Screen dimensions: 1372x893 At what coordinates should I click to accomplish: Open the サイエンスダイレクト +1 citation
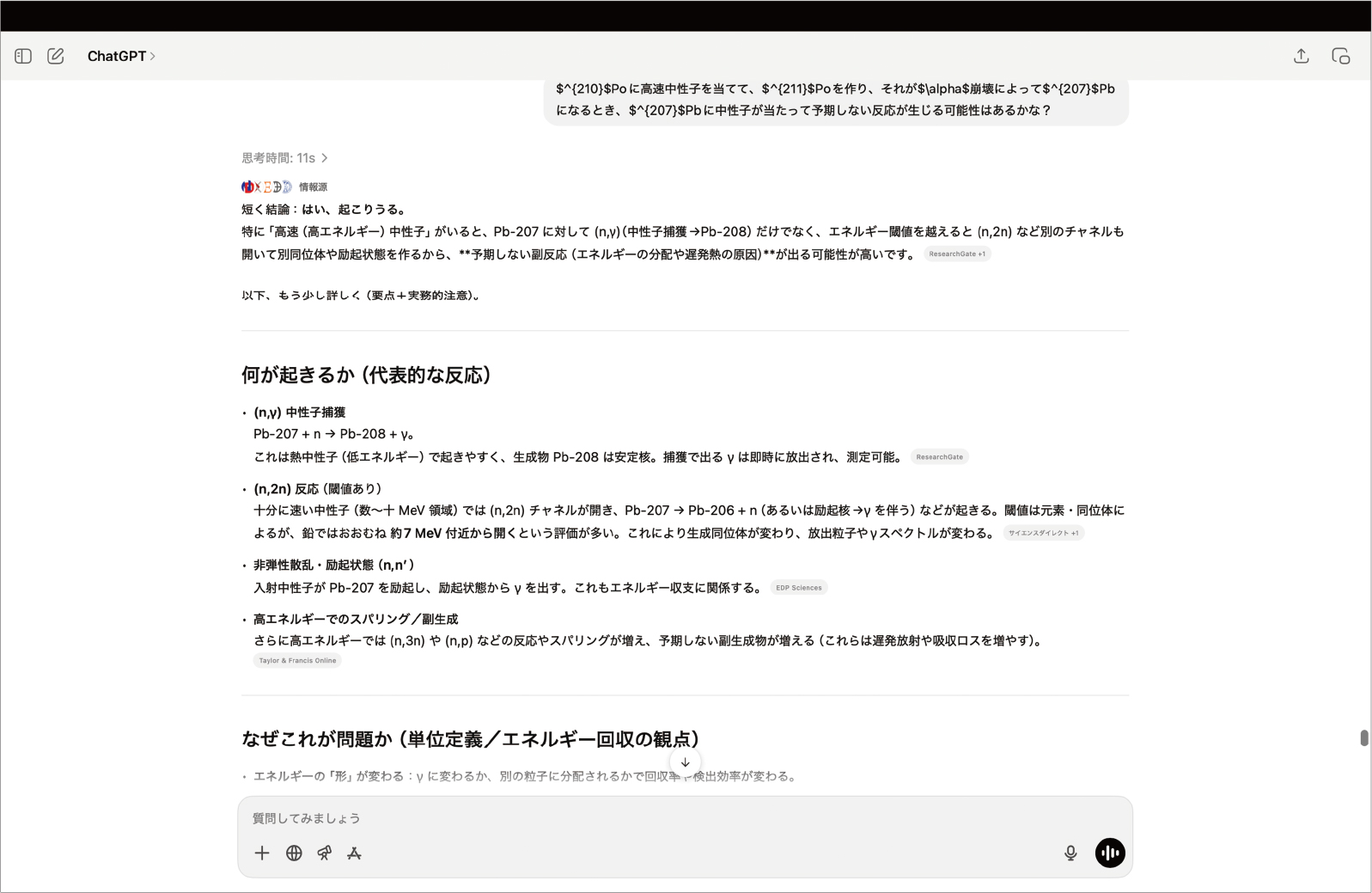[1043, 533]
